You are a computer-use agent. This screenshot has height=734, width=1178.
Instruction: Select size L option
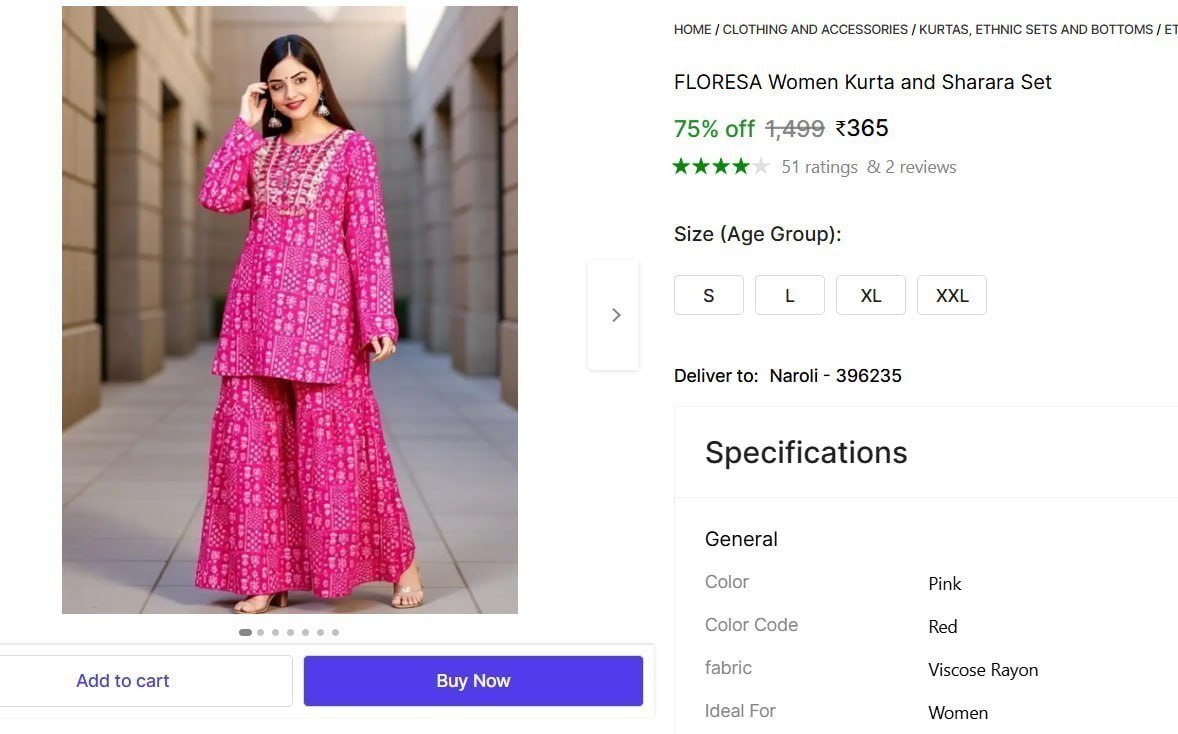790,296
